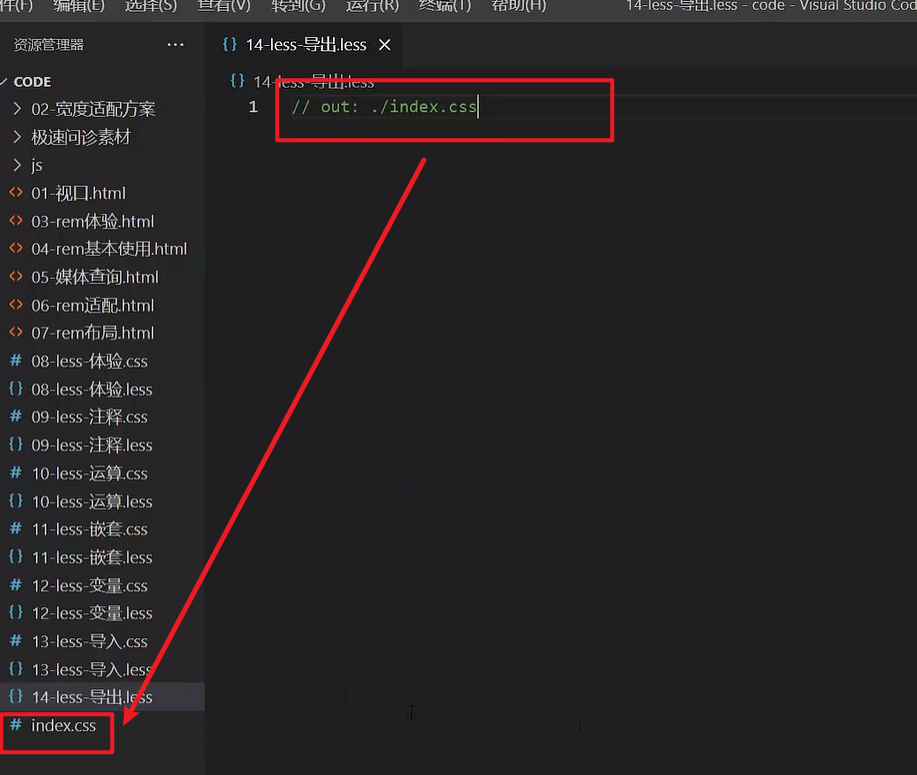Click the HTML icon beside 03-rem体验.html
The height and width of the screenshot is (775, 917).
pyautogui.click(x=15, y=221)
